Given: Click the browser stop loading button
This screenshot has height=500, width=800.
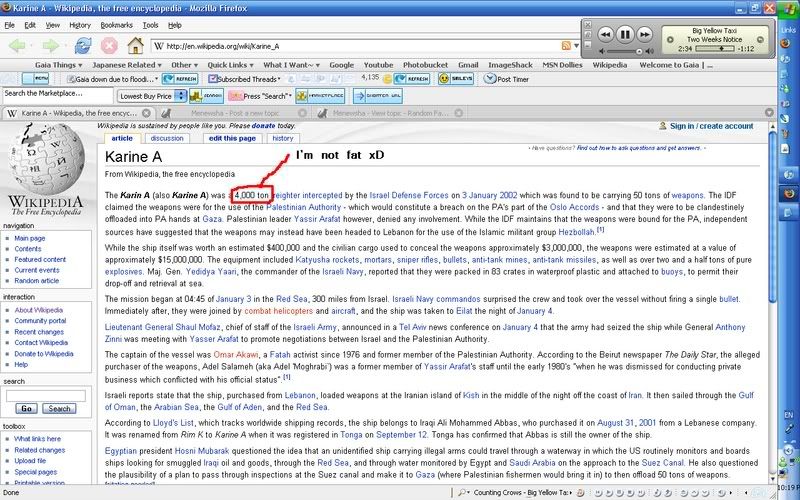Looking at the screenshot, I should [110, 45].
